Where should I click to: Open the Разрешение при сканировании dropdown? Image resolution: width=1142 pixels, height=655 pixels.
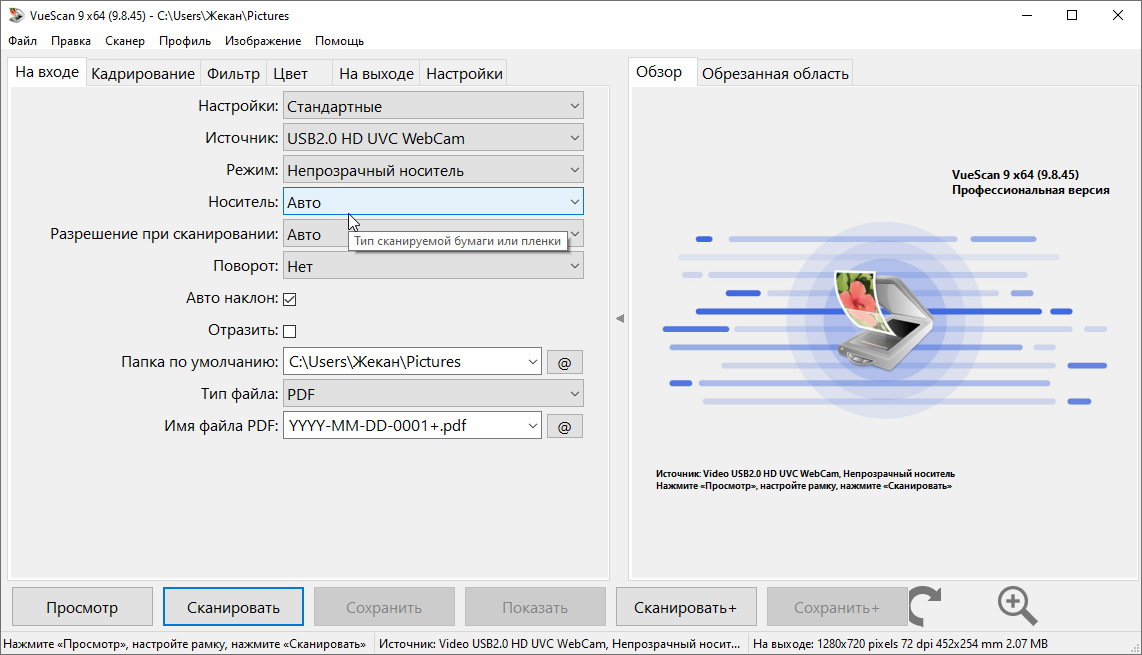coord(433,234)
